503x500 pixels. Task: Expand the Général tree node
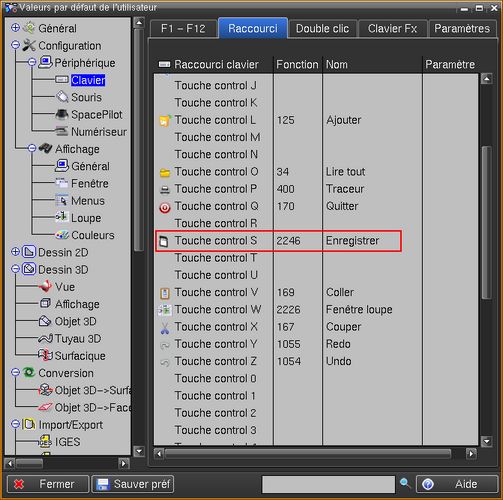point(15,27)
